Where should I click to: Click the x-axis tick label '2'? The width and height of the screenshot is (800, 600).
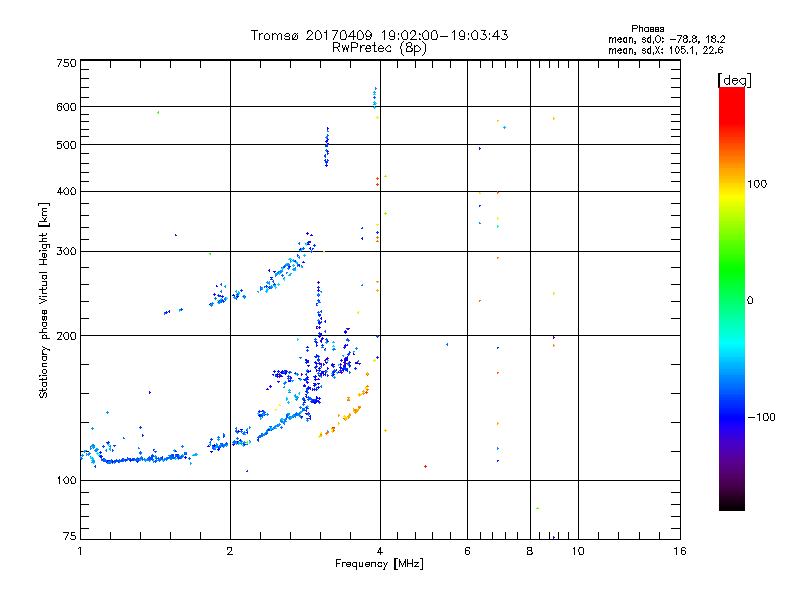[230, 551]
